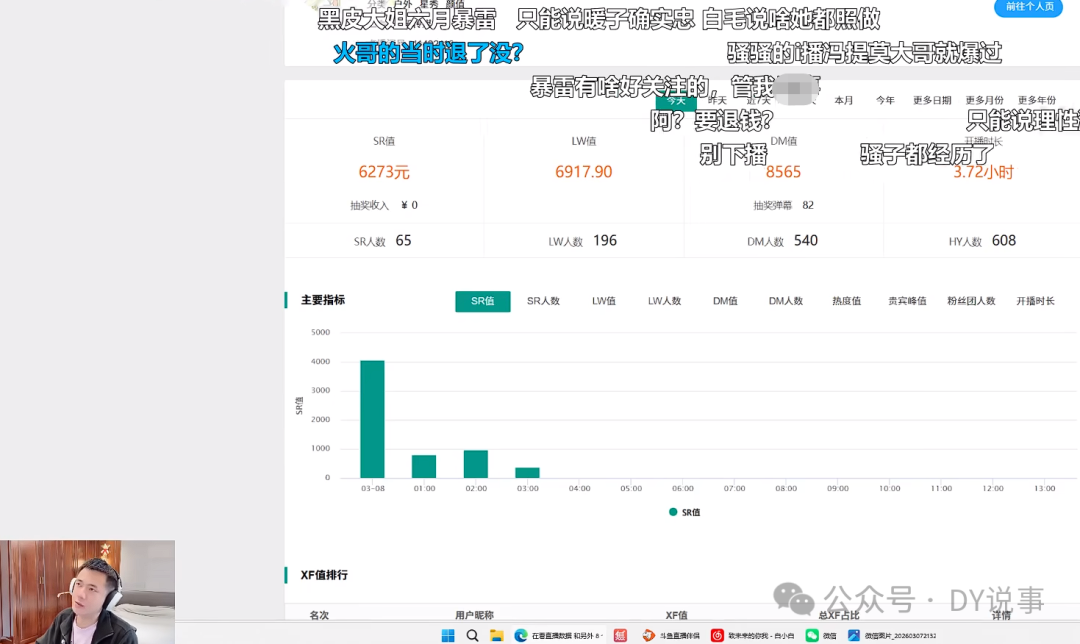Open the 斗鱼直播伴侣 taskbar app
This screenshot has width=1080, height=644.
pyautogui.click(x=671, y=635)
